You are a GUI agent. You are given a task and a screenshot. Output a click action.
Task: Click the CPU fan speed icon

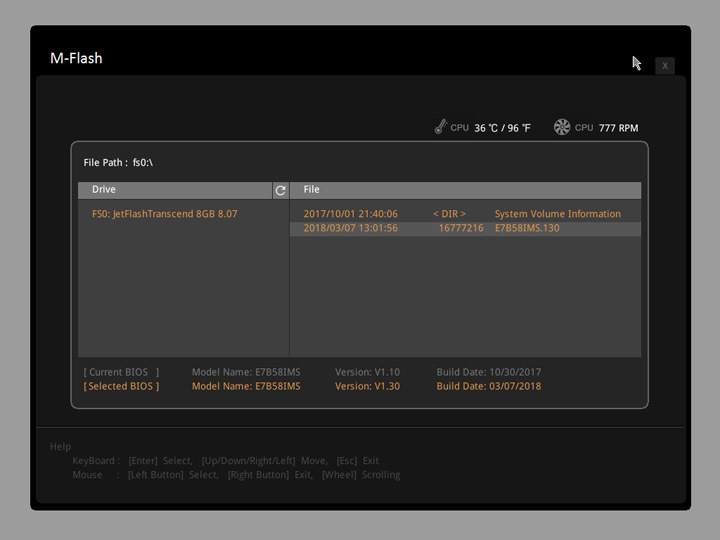tap(562, 127)
